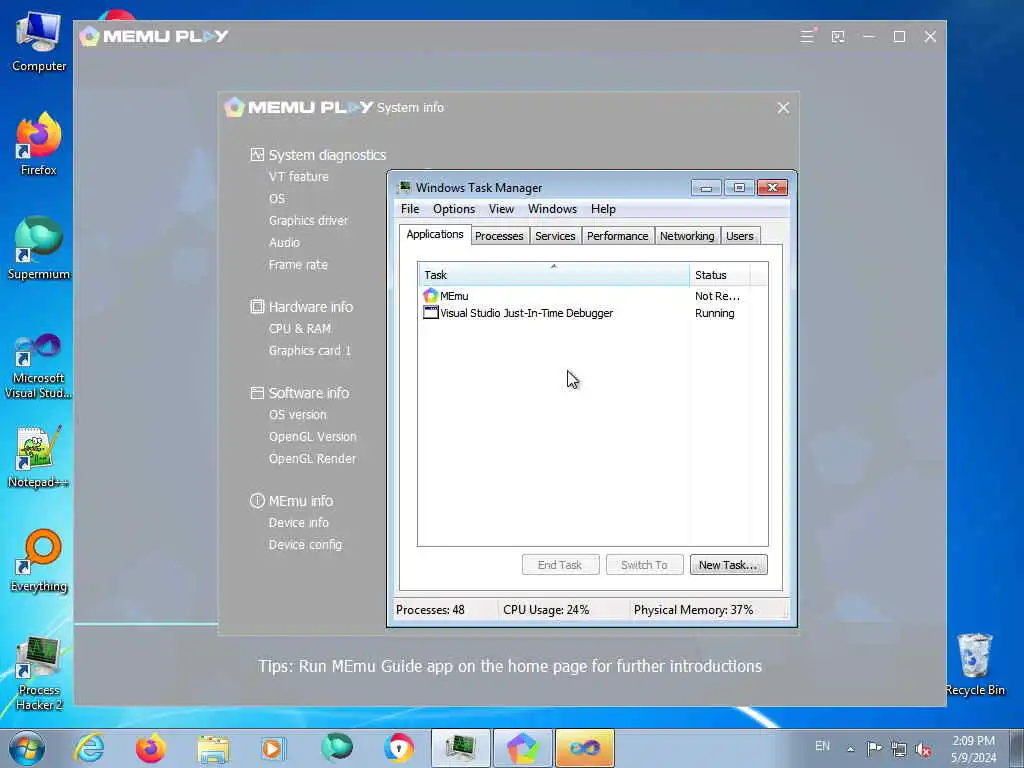1024x768 pixels.
Task: Open Process Hacker 2 desktop shortcut
Action: [x=39, y=673]
